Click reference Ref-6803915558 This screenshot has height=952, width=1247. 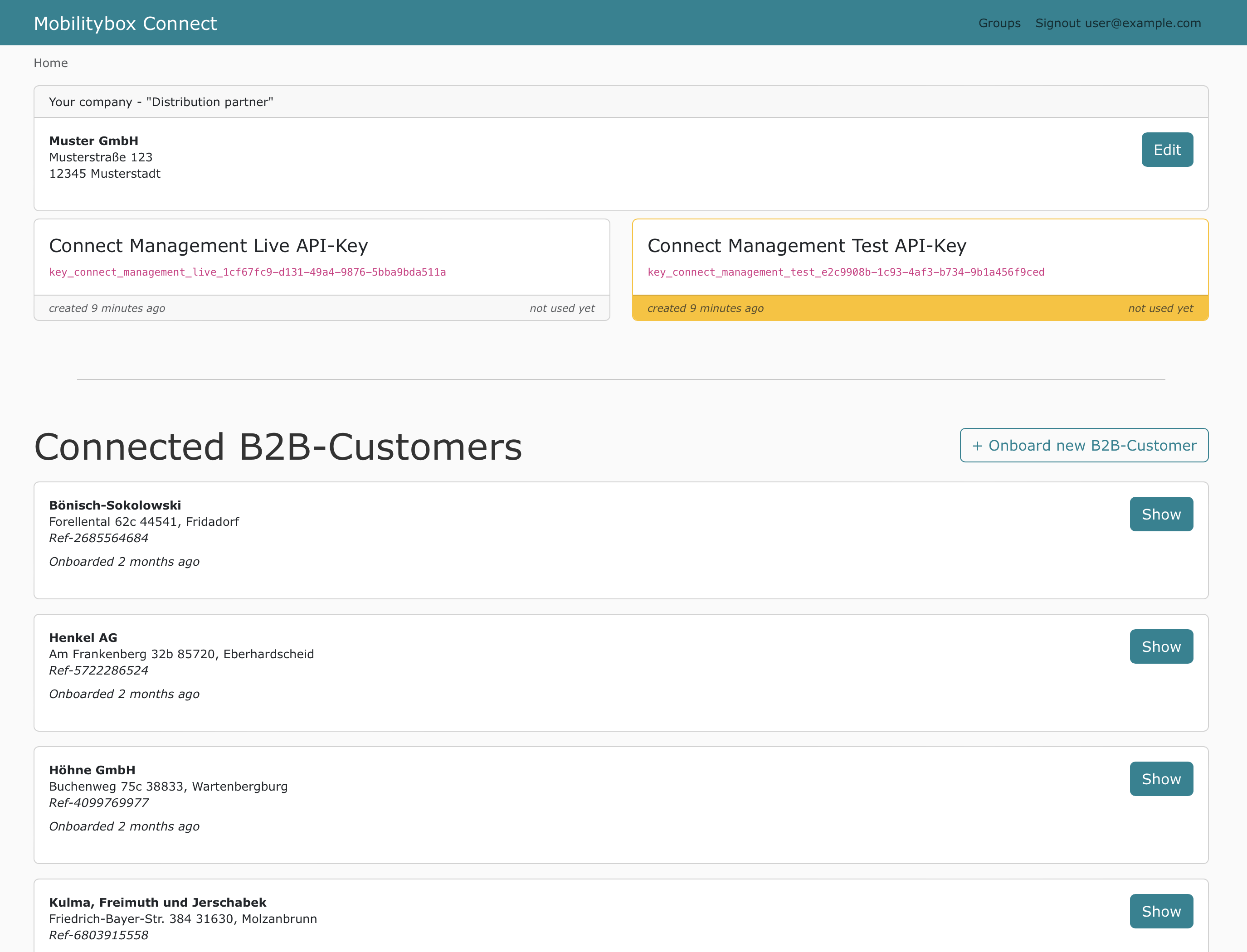coord(99,935)
